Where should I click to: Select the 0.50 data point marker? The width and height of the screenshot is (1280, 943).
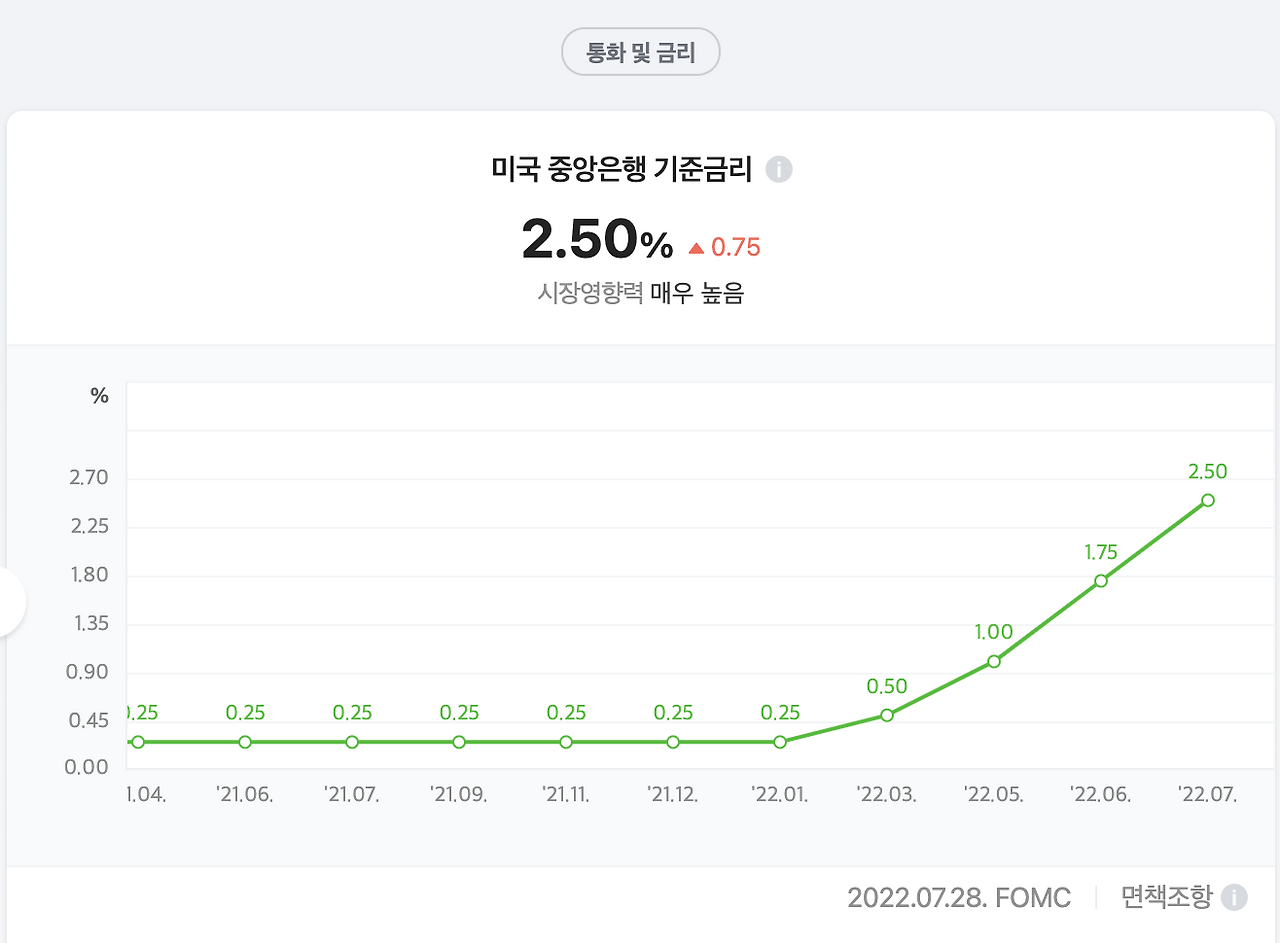pos(886,715)
